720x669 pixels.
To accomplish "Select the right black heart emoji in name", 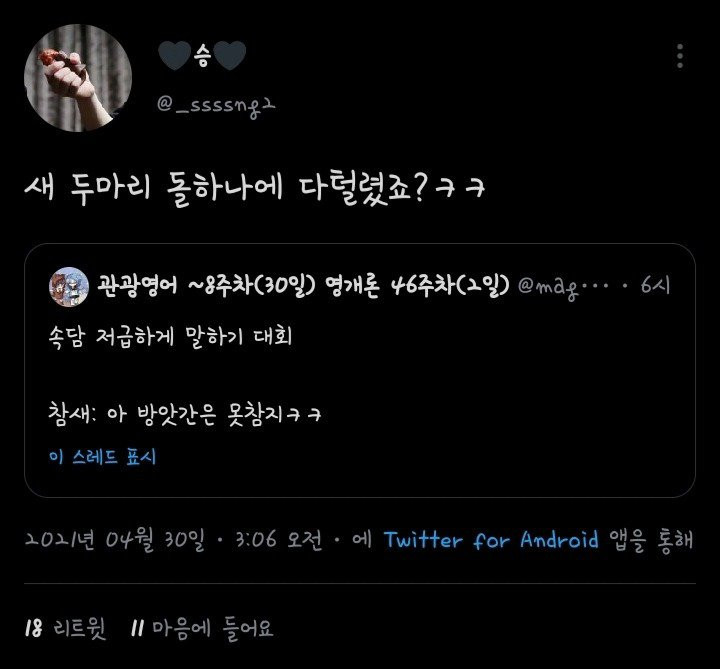I will click(230, 56).
